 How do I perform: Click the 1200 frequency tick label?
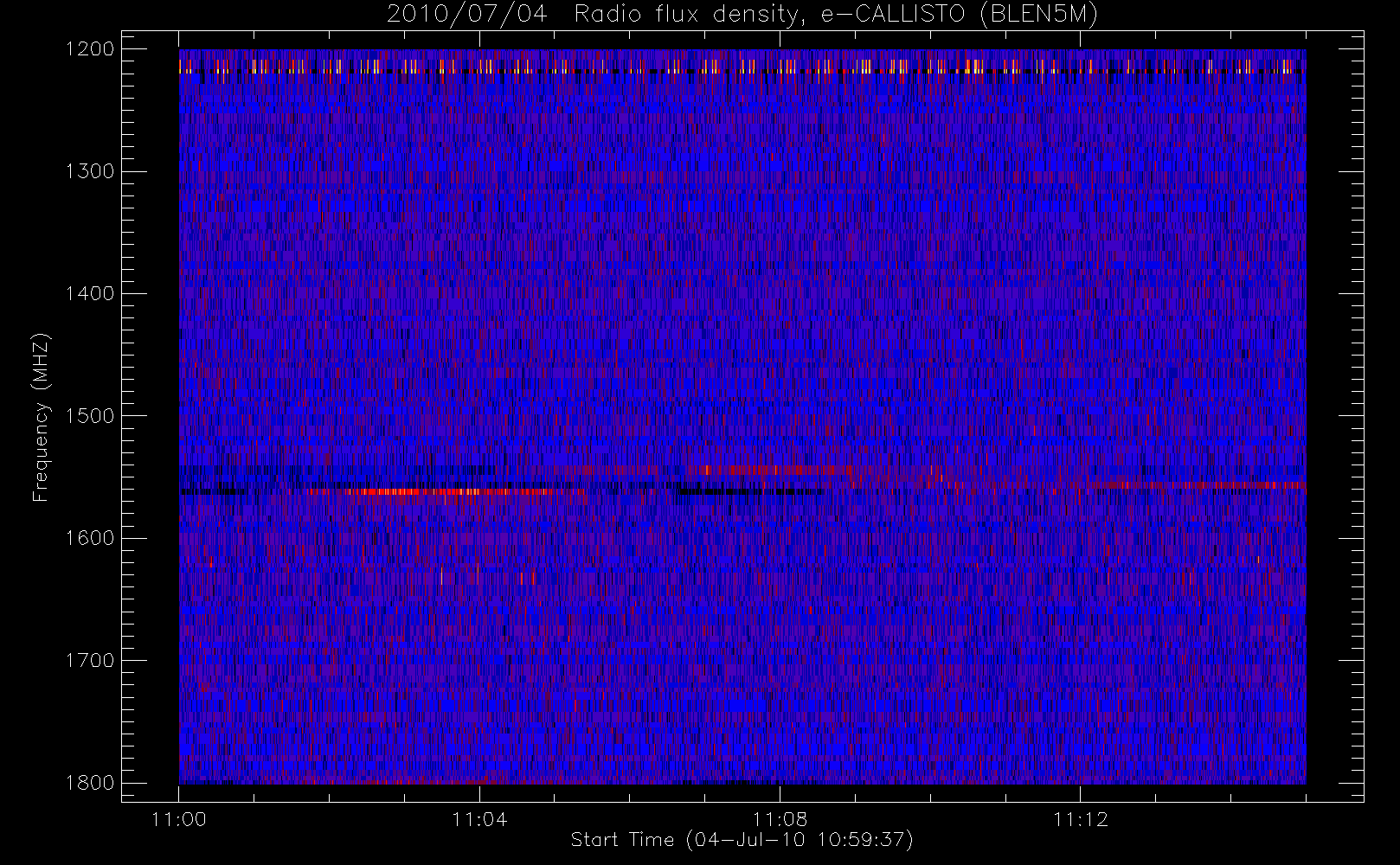[90, 49]
